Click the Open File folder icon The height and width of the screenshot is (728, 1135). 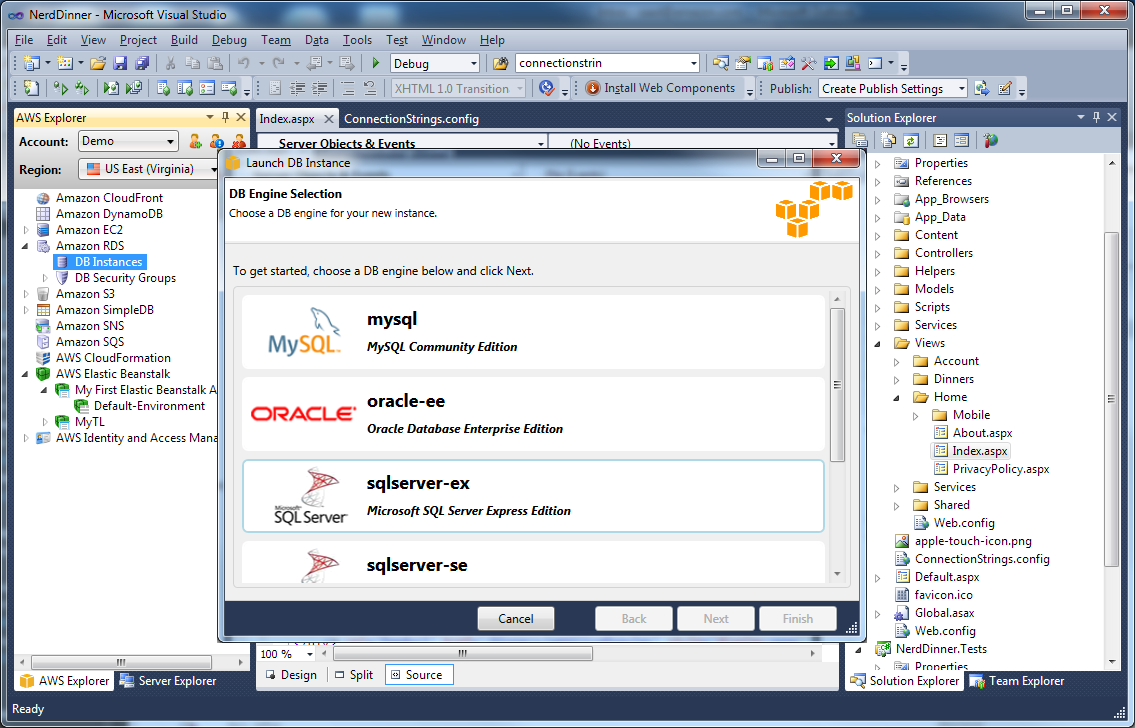pyautogui.click(x=98, y=63)
